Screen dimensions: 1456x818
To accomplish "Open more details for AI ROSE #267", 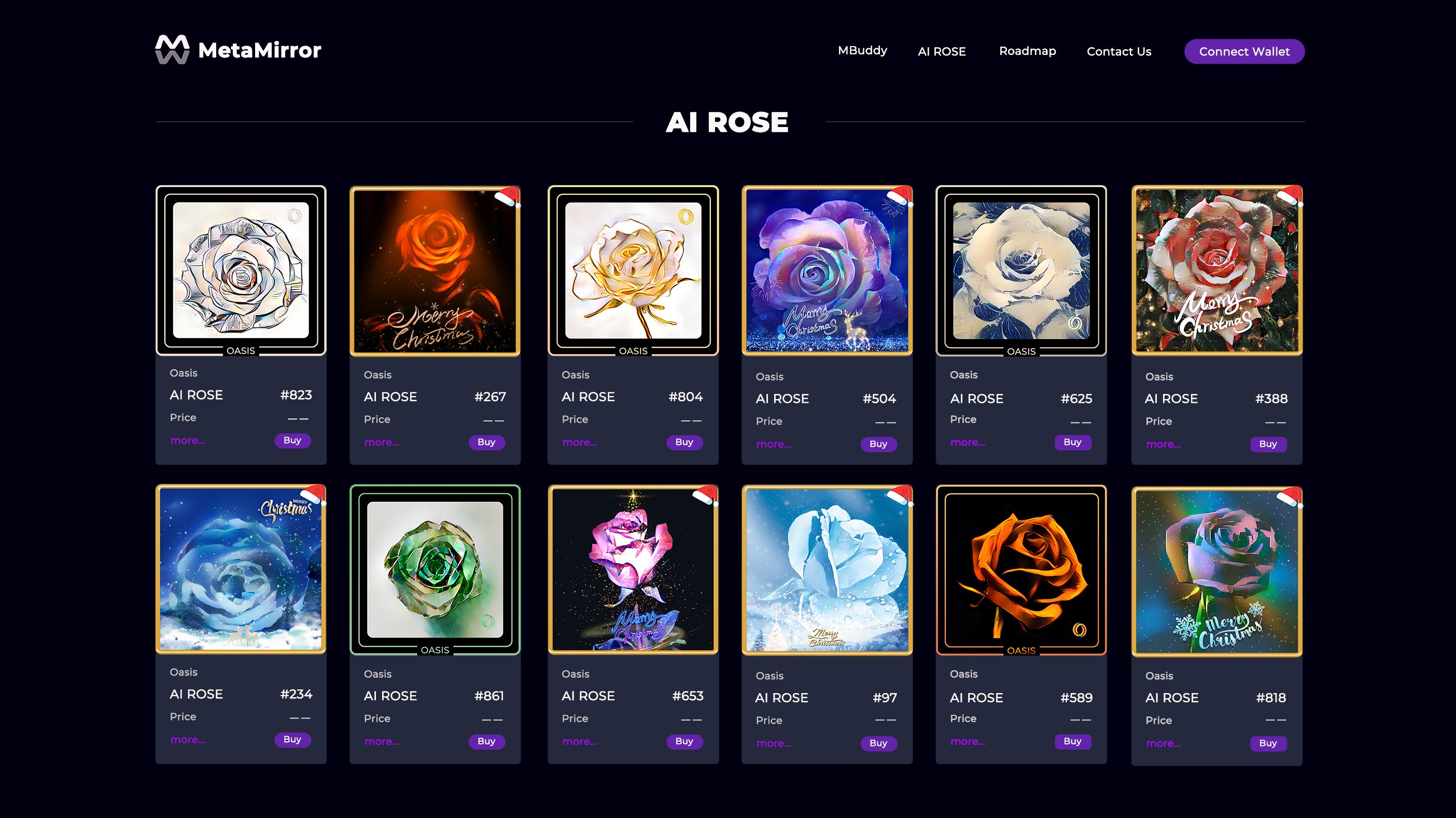I will [x=382, y=442].
